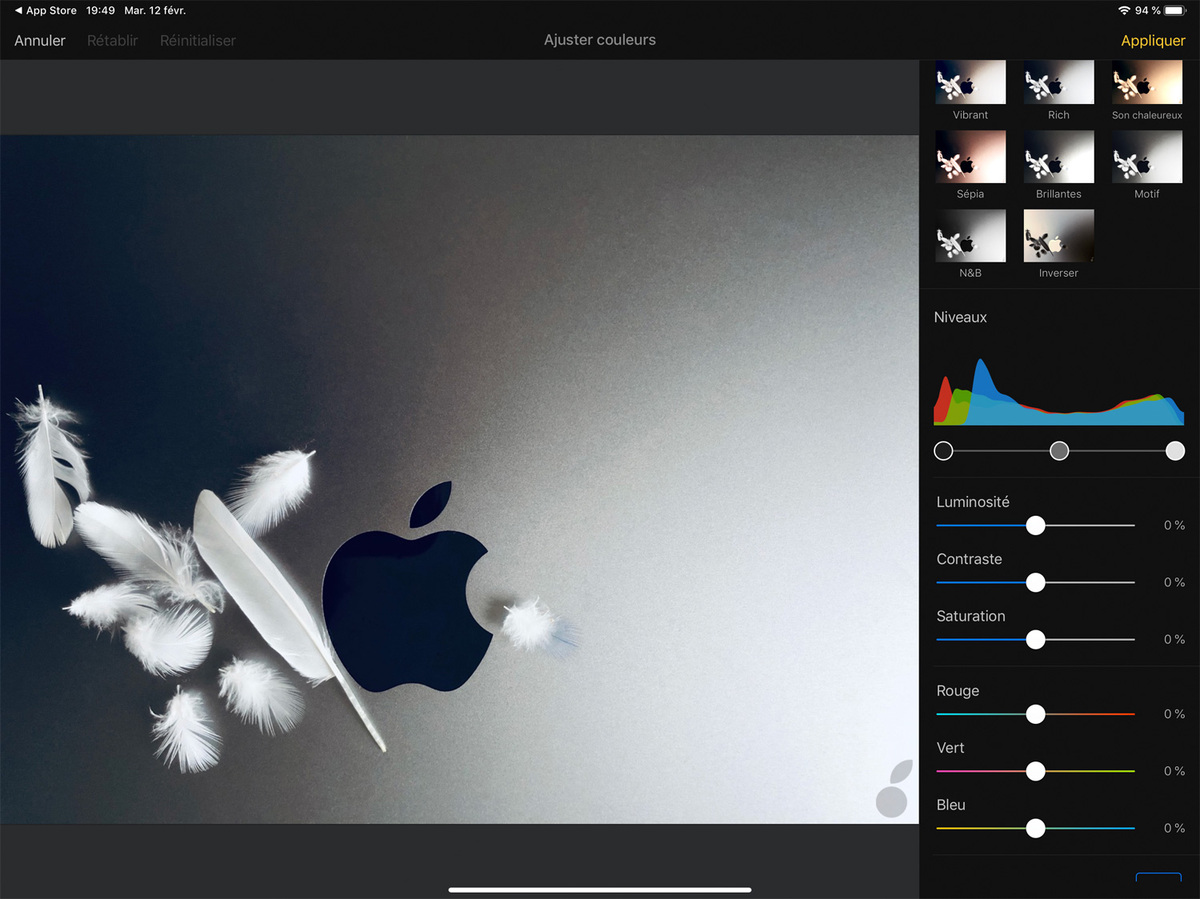Choose the Sépia filter thumbnail
This screenshot has height=899, width=1200.
pos(970,157)
